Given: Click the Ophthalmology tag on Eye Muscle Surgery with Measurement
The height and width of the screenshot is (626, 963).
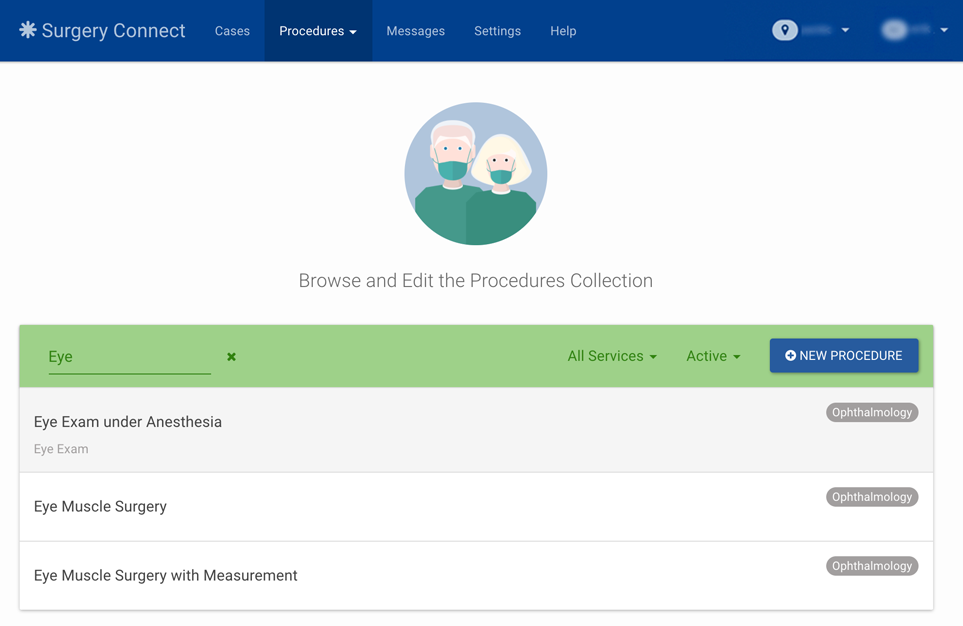Looking at the screenshot, I should tap(871, 565).
